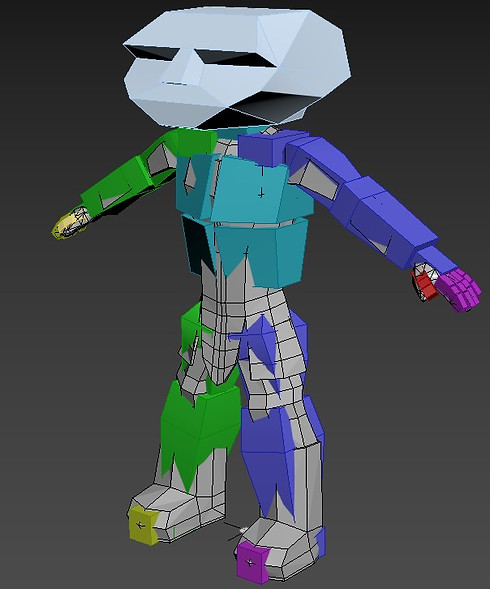Select the yellow wireframe hand
490x589 pixels.
(70, 224)
